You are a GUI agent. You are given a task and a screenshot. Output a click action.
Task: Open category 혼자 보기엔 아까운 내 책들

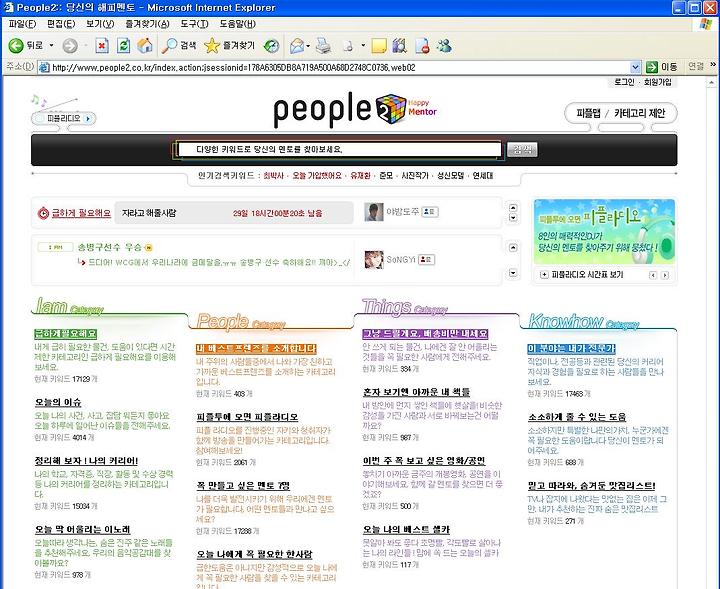pos(416,392)
